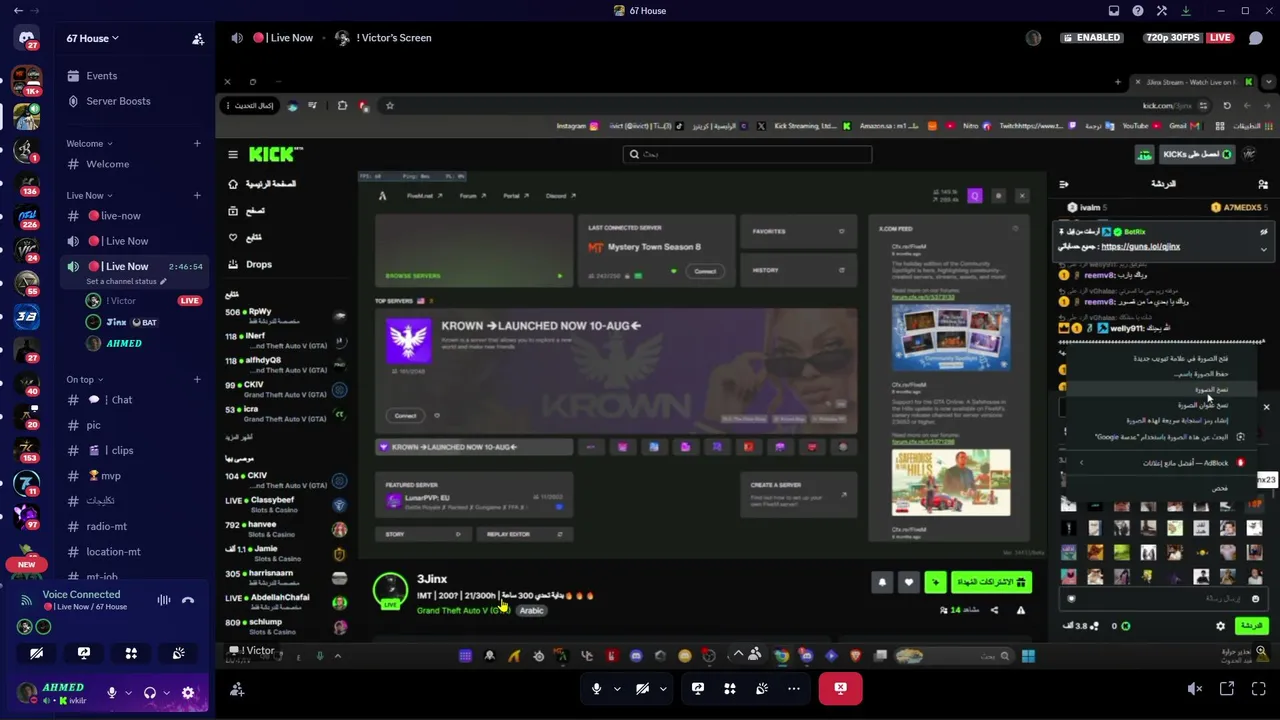1280x720 pixels.
Task: Click the download icon in Discord title bar
Action: coord(1186,11)
